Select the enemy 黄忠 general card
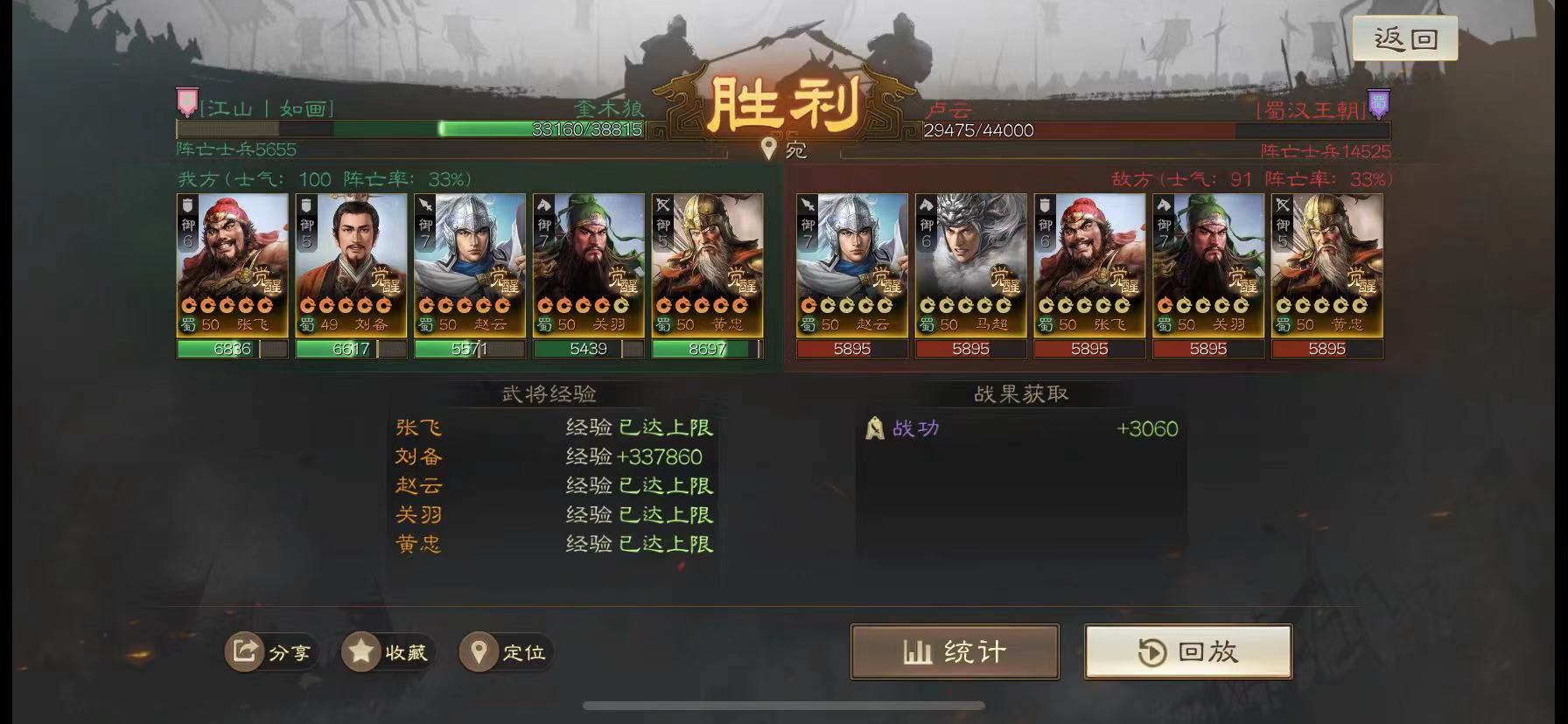This screenshot has width=1568, height=724. tap(1326, 265)
